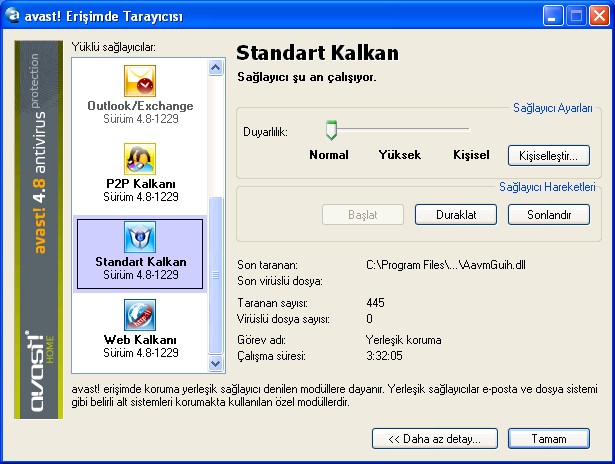Click the Standart Kalkan heading
Viewport: 615px width, 464px height.
click(x=317, y=53)
